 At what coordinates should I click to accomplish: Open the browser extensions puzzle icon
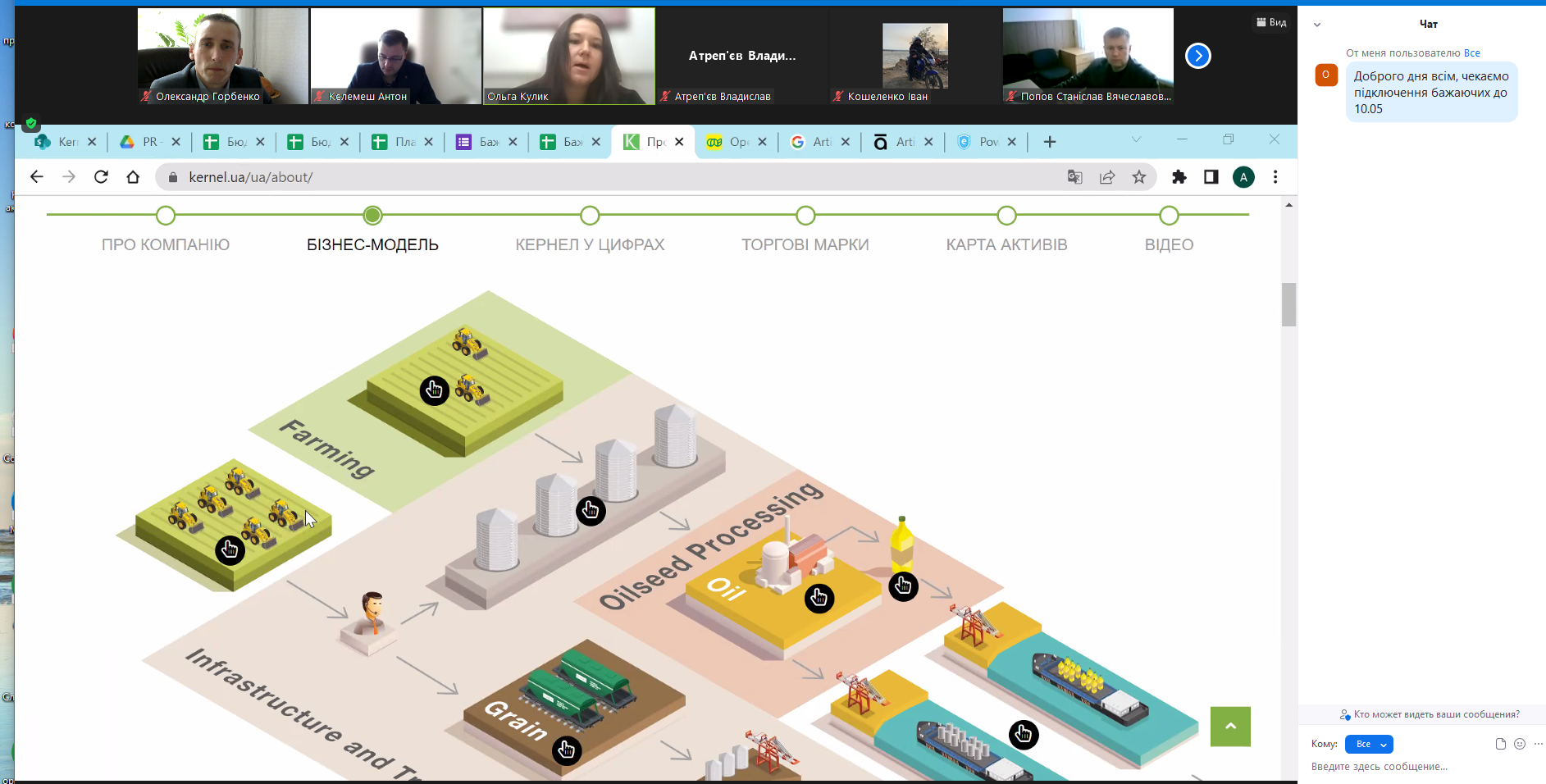[x=1179, y=177]
